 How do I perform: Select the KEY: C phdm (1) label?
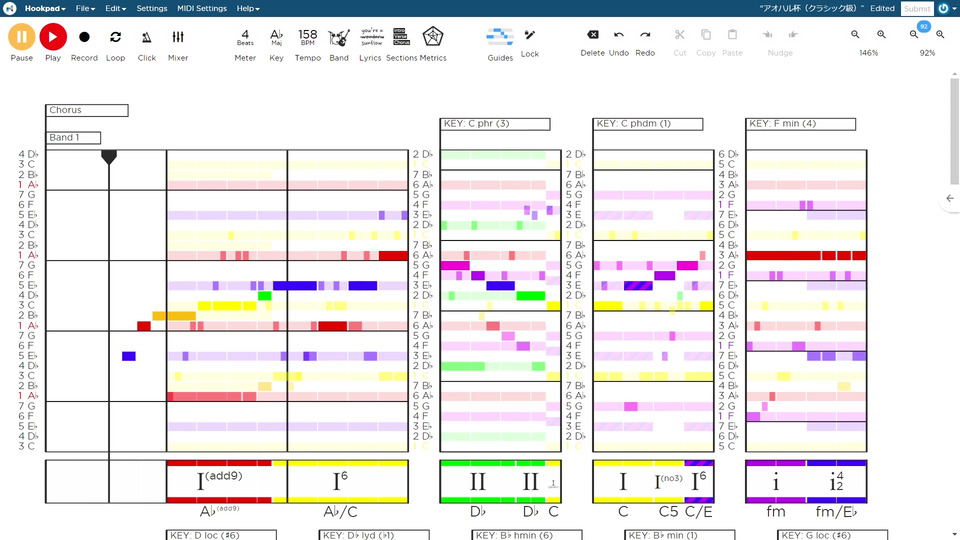click(x=648, y=124)
